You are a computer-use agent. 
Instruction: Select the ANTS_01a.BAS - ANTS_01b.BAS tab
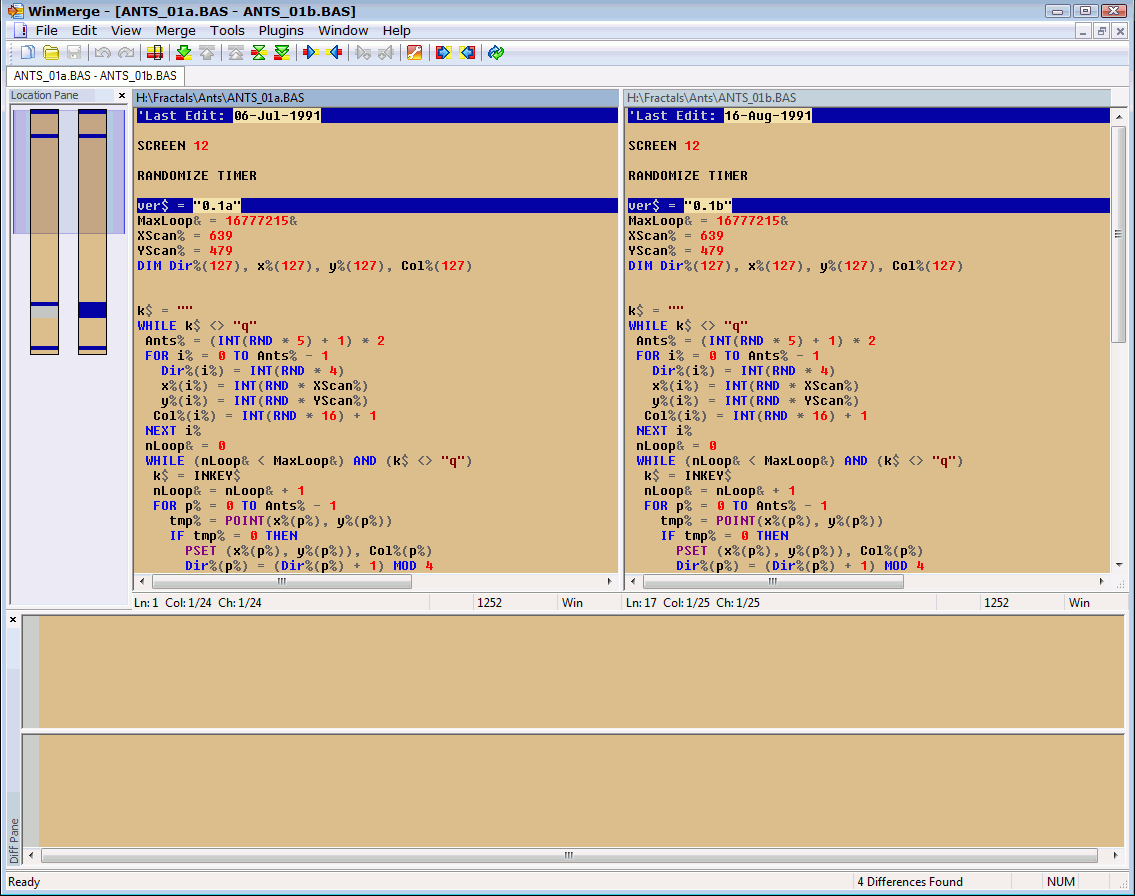(x=95, y=76)
